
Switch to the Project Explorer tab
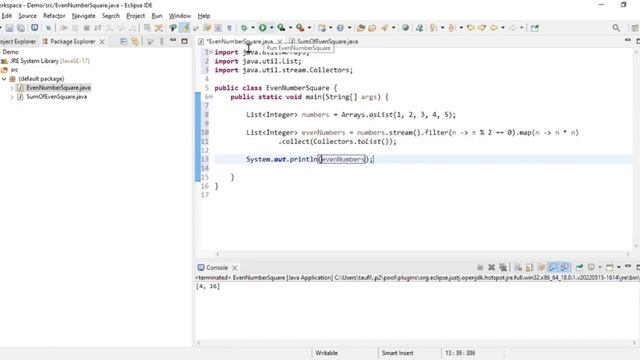coord(18,41)
